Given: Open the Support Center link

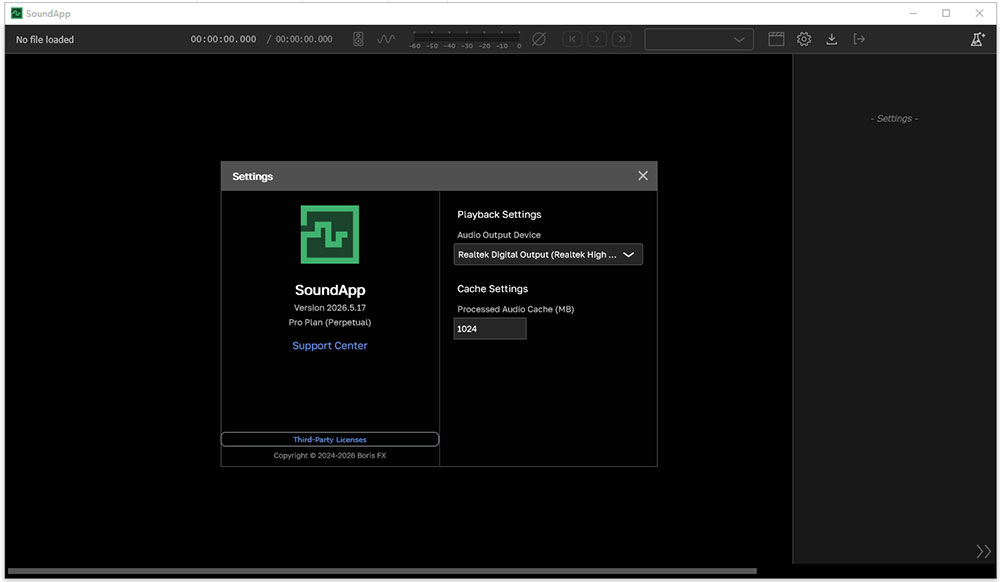Looking at the screenshot, I should (x=330, y=346).
